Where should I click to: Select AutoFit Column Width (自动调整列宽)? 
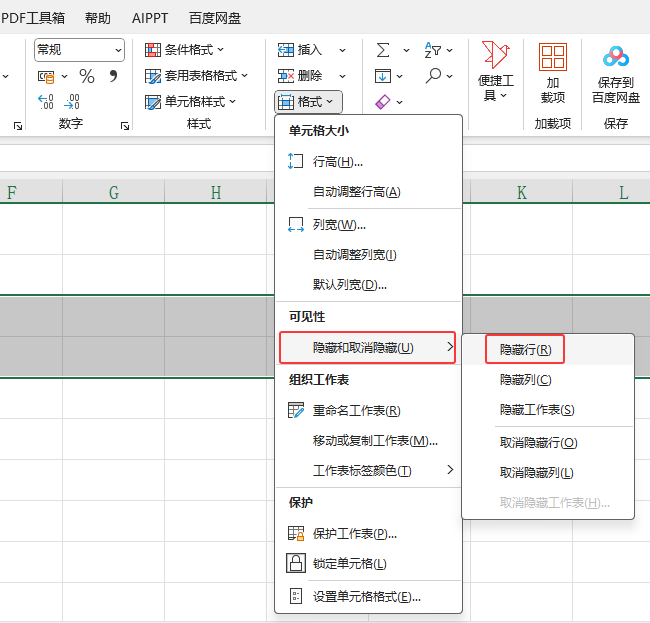368,255
